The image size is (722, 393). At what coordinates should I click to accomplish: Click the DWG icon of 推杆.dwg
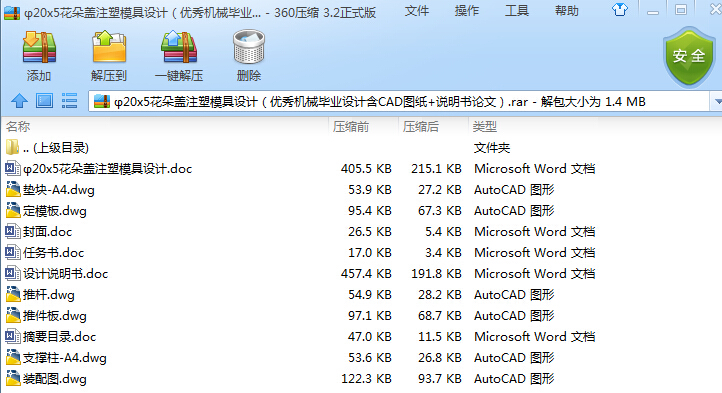[x=13, y=294]
